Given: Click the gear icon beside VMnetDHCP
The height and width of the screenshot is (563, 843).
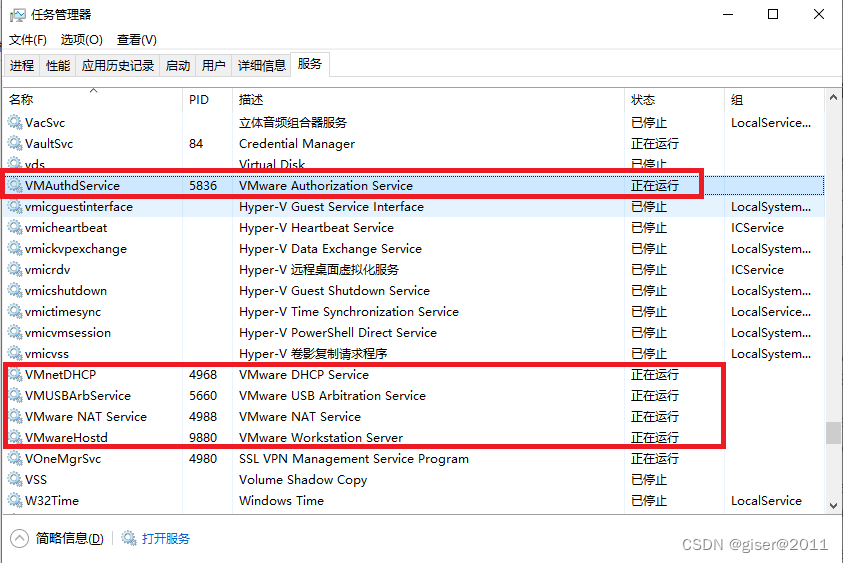Looking at the screenshot, I should pos(15,374).
